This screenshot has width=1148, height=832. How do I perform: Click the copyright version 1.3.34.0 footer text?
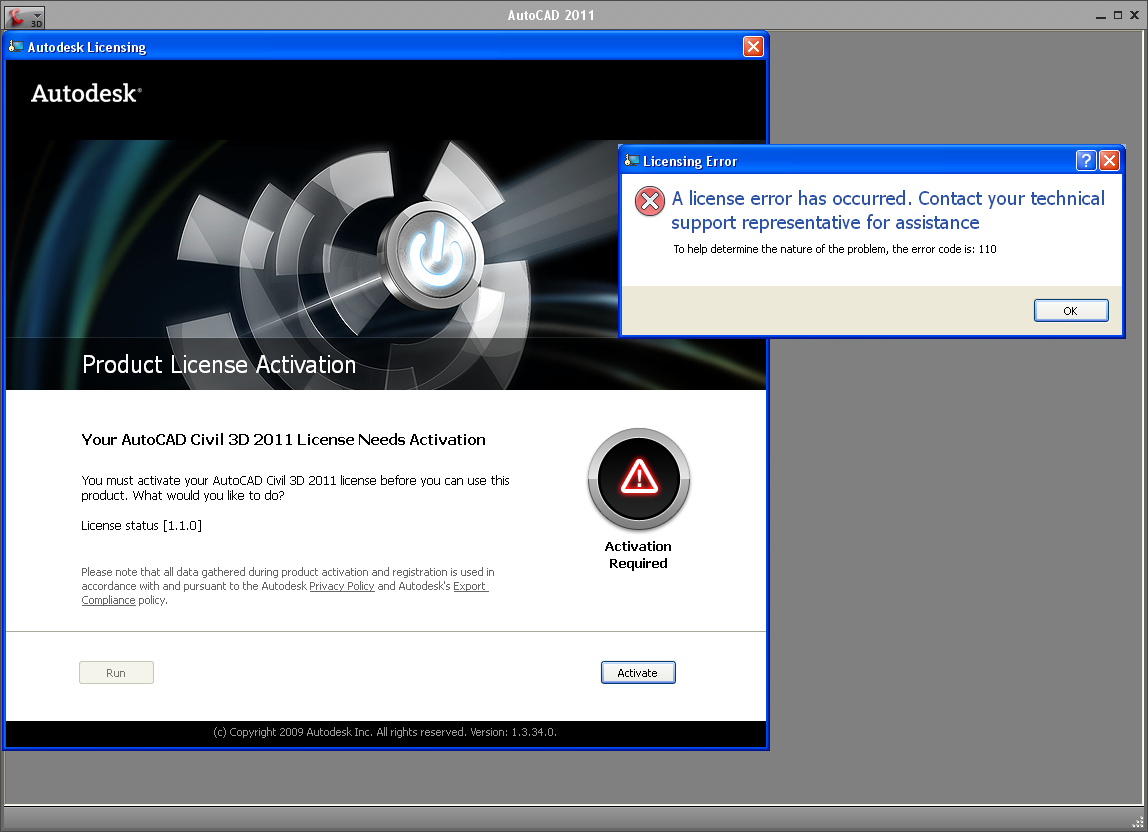pos(385,732)
